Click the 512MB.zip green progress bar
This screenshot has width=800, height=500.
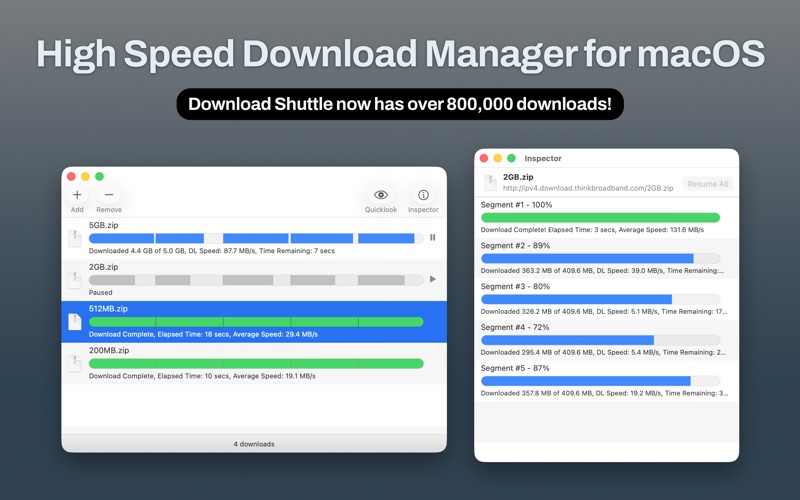[256, 322]
